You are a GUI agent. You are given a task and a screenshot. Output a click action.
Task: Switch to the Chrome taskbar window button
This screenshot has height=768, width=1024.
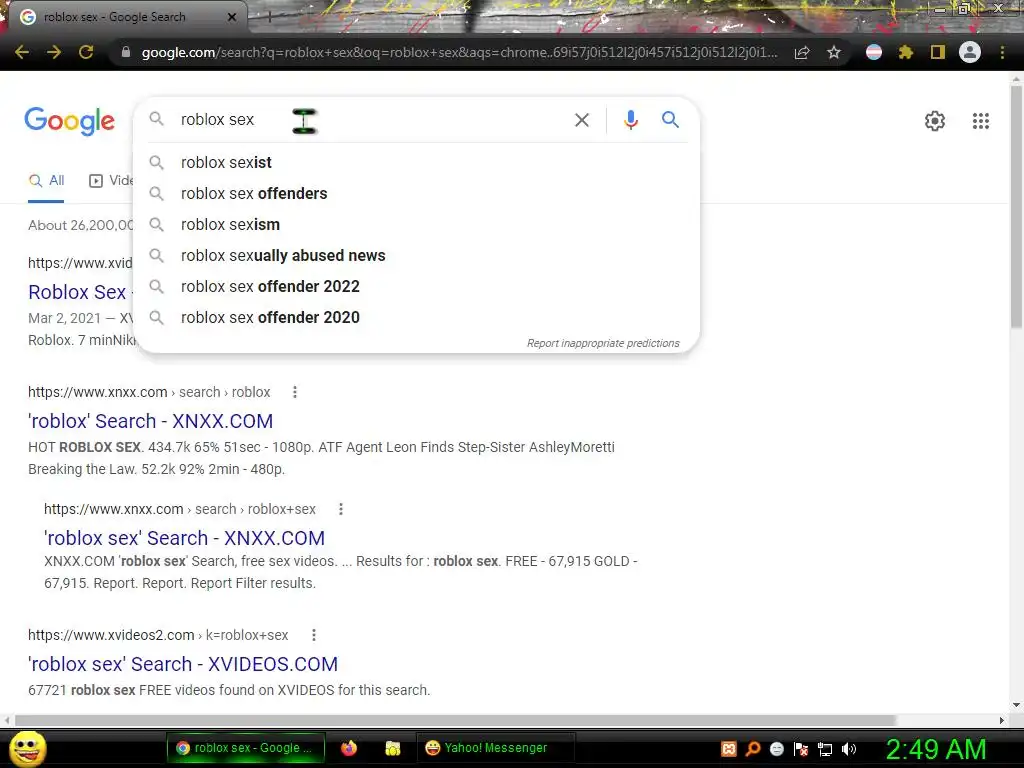click(246, 748)
